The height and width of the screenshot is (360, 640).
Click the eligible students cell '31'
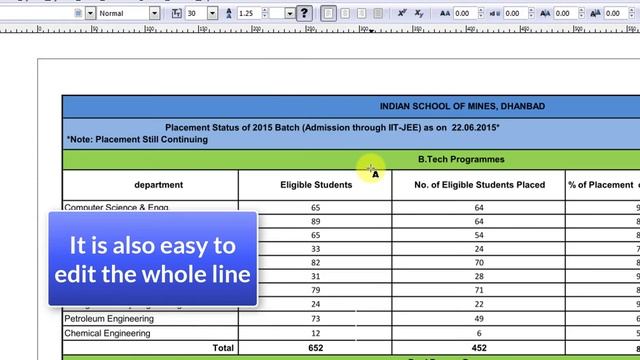tap(316, 277)
